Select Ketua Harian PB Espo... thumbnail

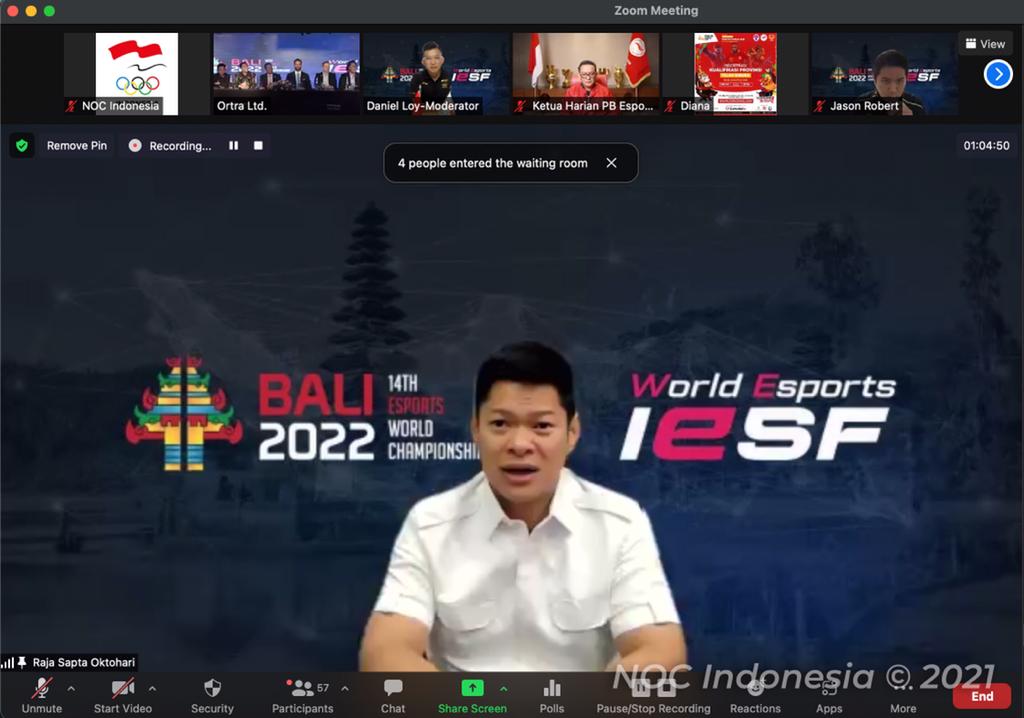tap(585, 74)
